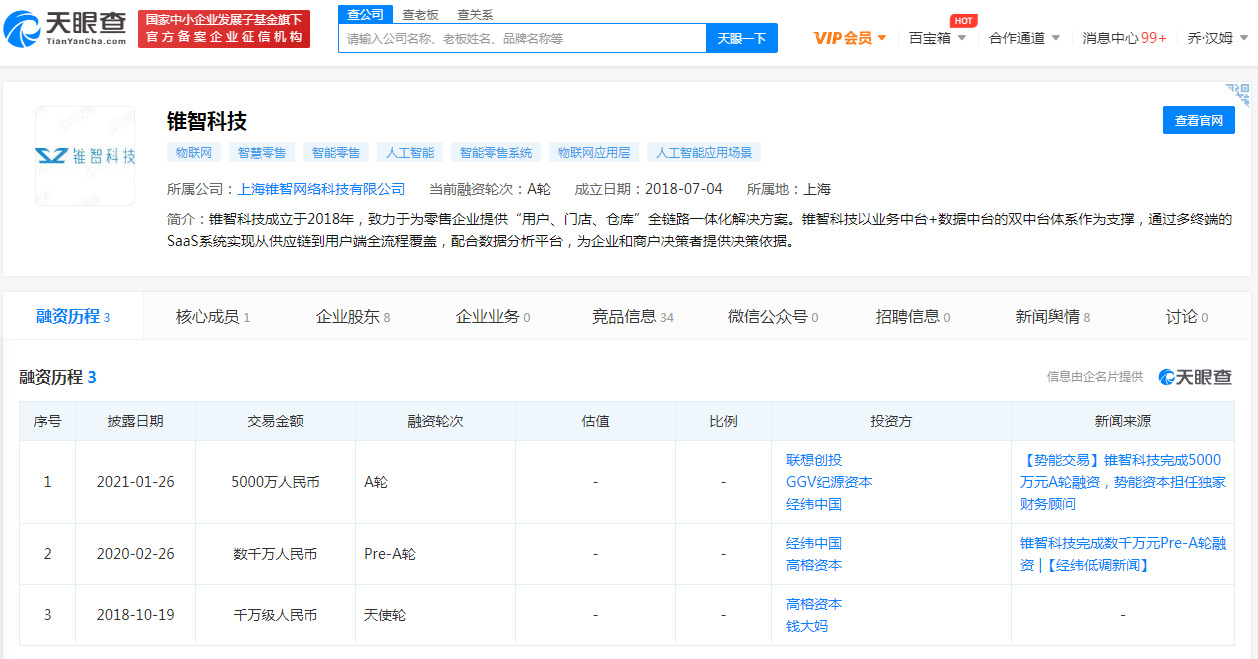Expand the 百宝箱 dropdown menu
This screenshot has width=1258, height=659.
[x=937, y=38]
